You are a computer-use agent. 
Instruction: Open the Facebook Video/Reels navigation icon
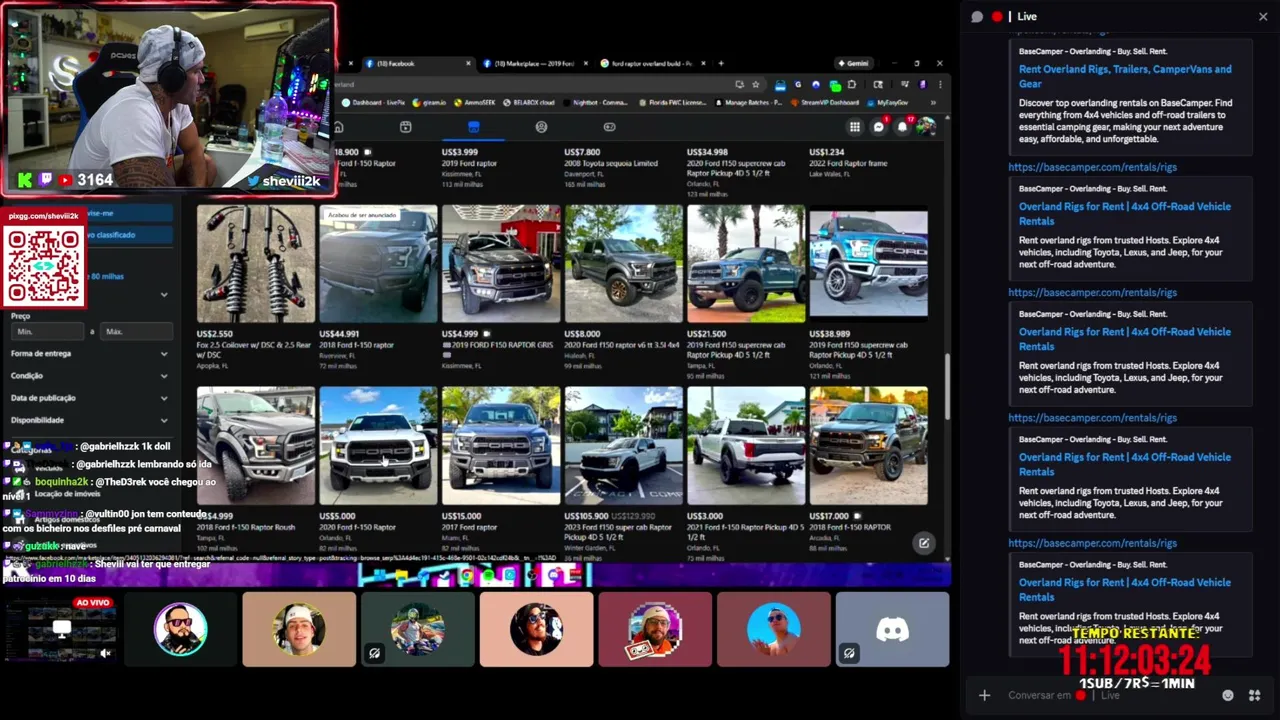(405, 127)
